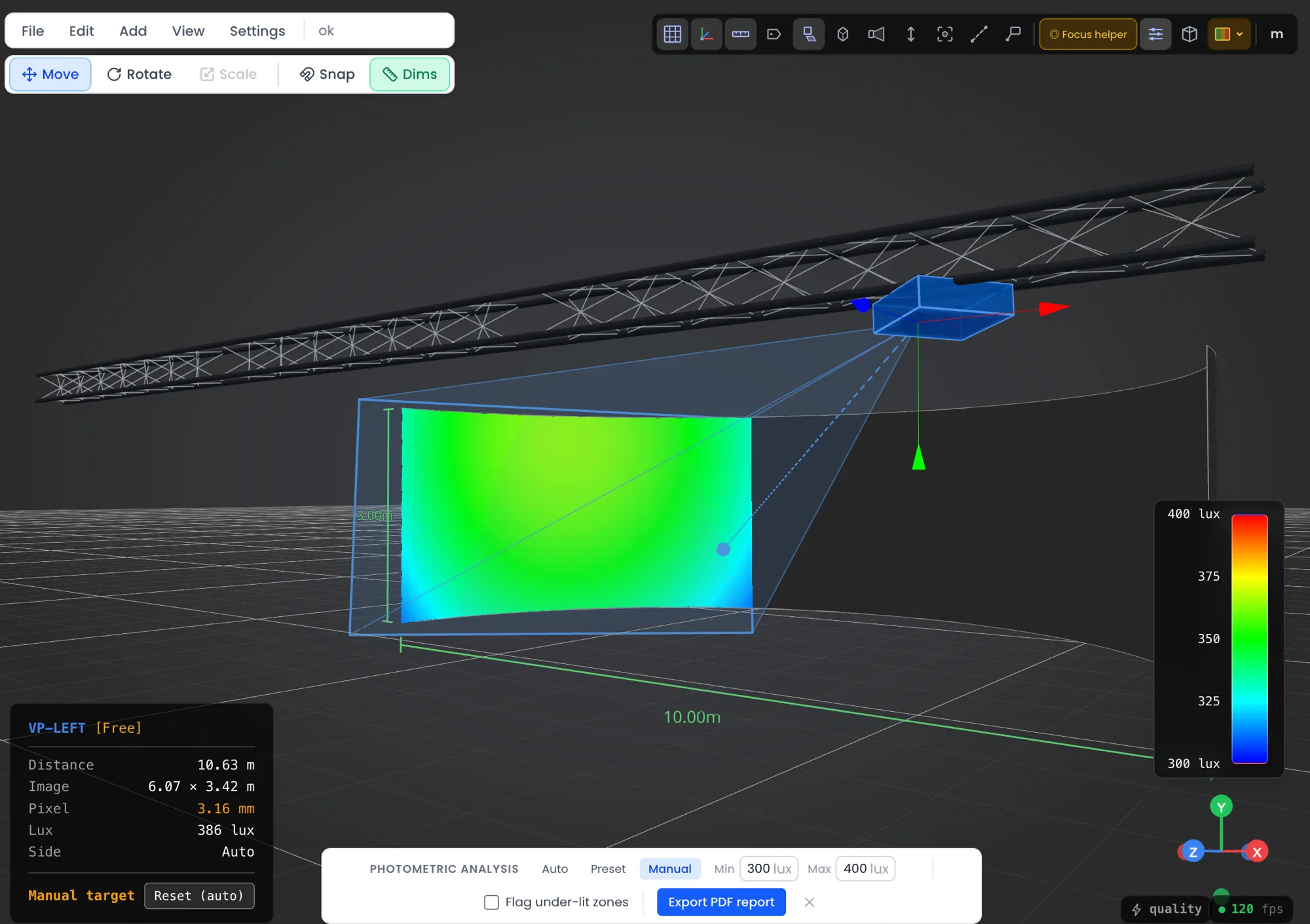
Task: Click the hexagonal box object icon
Action: point(843,34)
